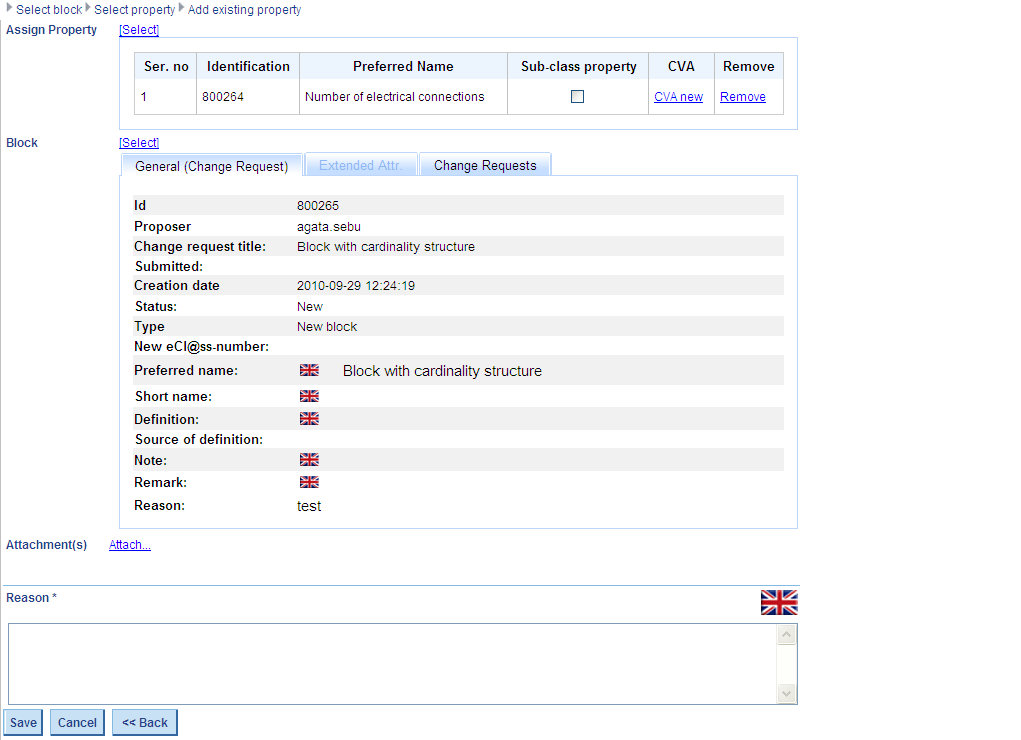Click the UK flag in Definition row
This screenshot has height=740, width=1021.
click(309, 419)
